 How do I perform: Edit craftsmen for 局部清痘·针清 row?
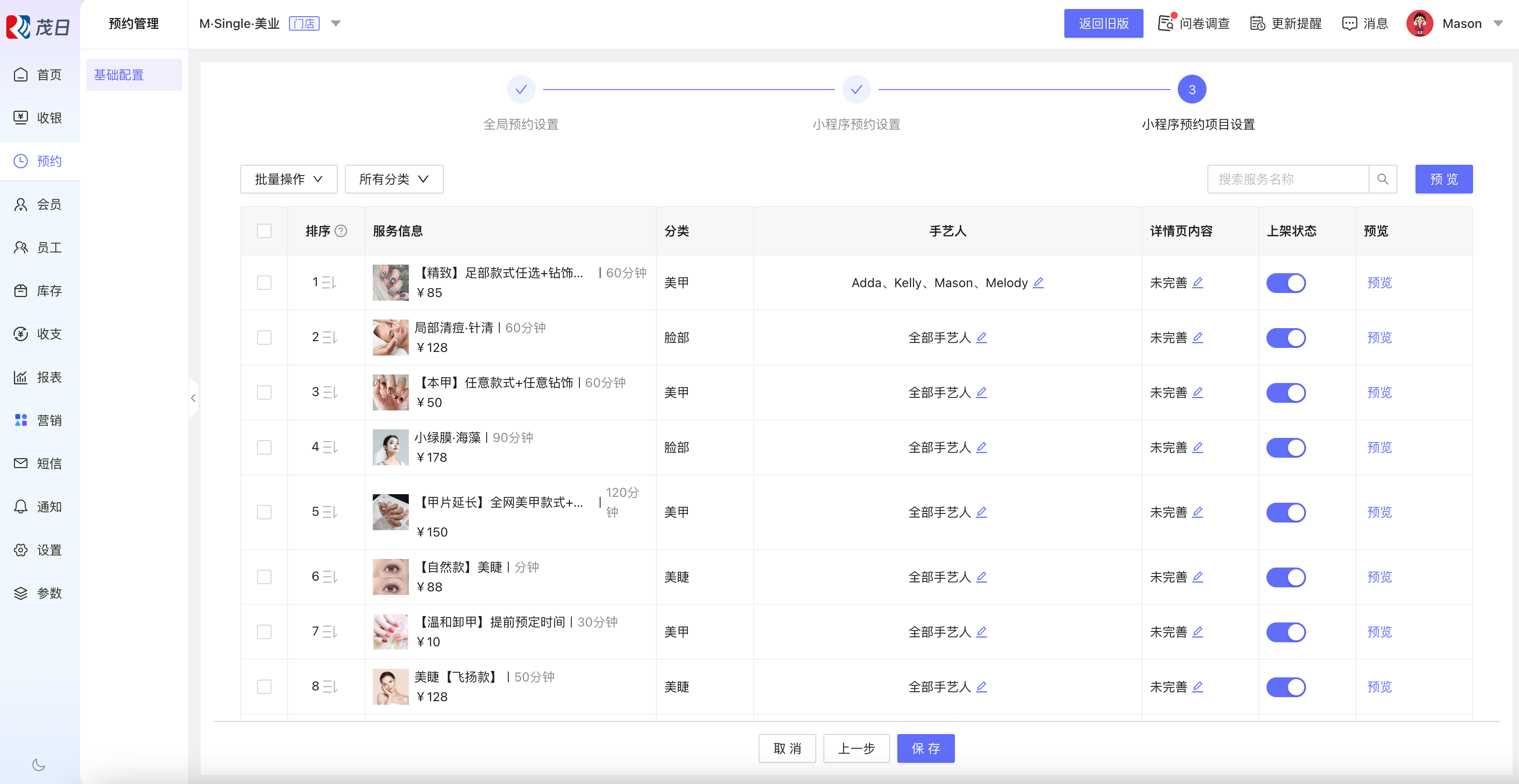tap(981, 338)
